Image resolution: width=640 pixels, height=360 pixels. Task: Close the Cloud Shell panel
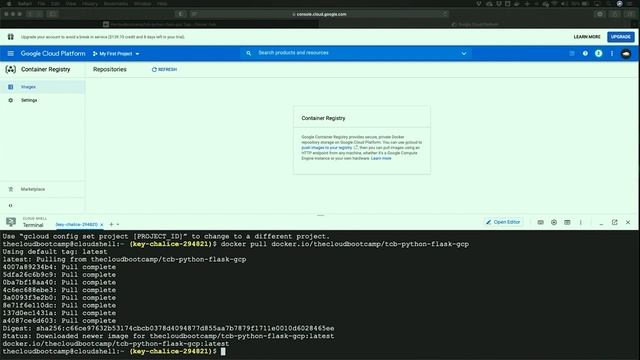628,222
